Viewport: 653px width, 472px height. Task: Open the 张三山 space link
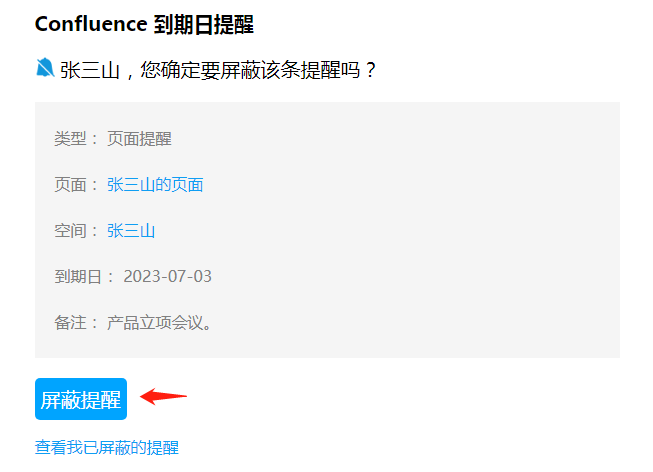pyautogui.click(x=131, y=231)
